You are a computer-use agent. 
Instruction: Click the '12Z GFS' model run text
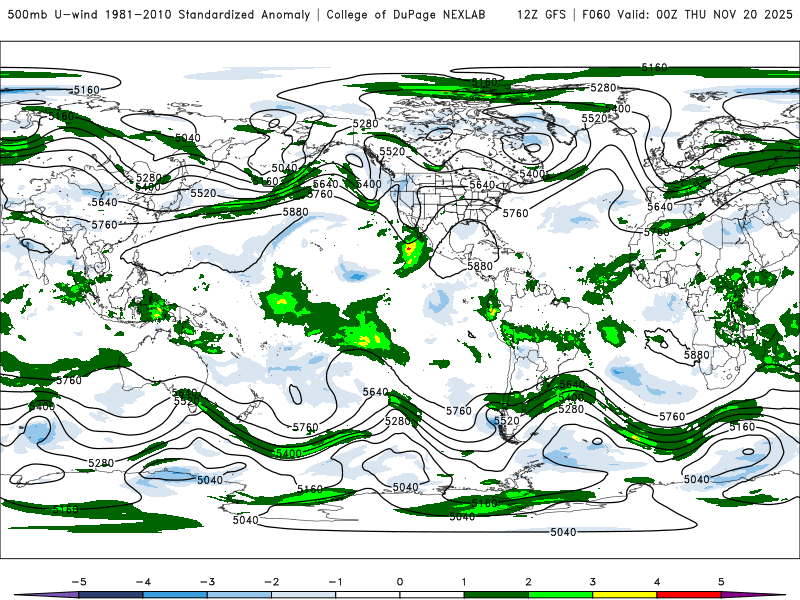click(x=541, y=14)
